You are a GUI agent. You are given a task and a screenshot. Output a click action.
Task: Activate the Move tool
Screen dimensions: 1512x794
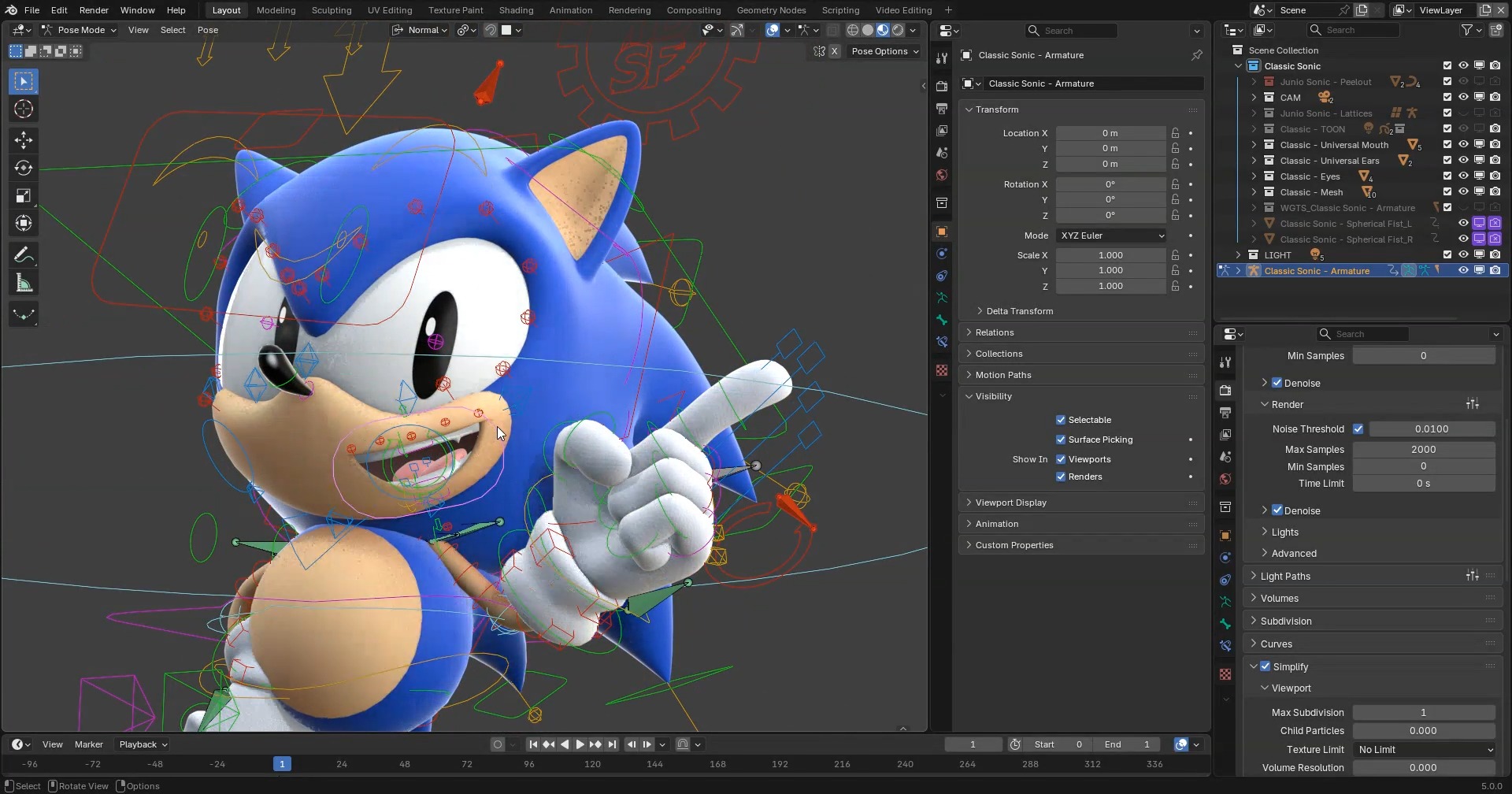pos(24,140)
